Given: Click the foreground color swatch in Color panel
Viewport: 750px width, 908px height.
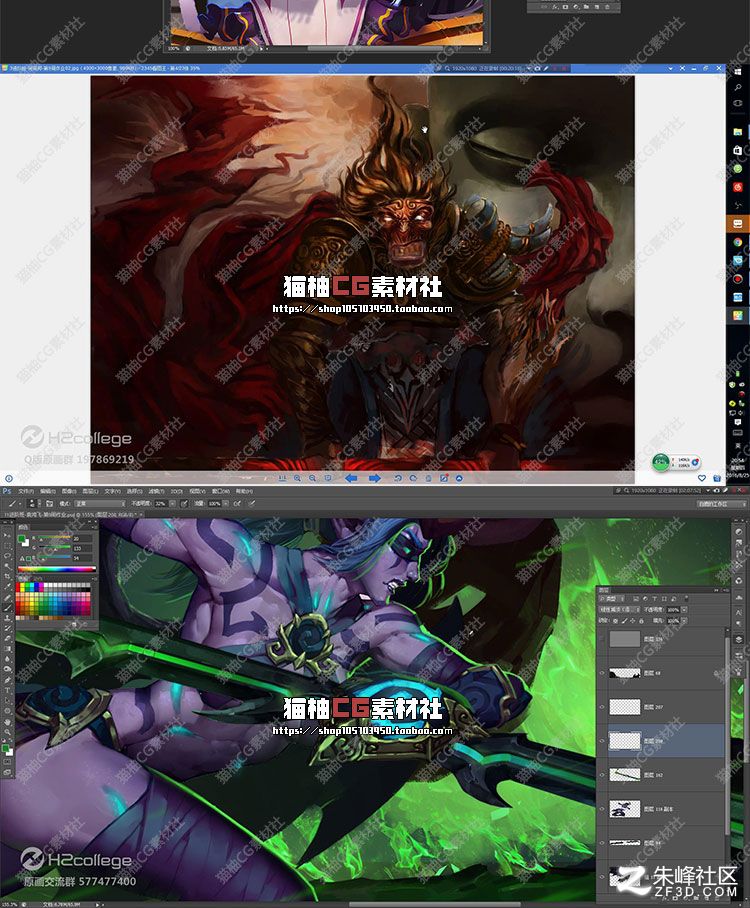Looking at the screenshot, I should click(x=21, y=539).
